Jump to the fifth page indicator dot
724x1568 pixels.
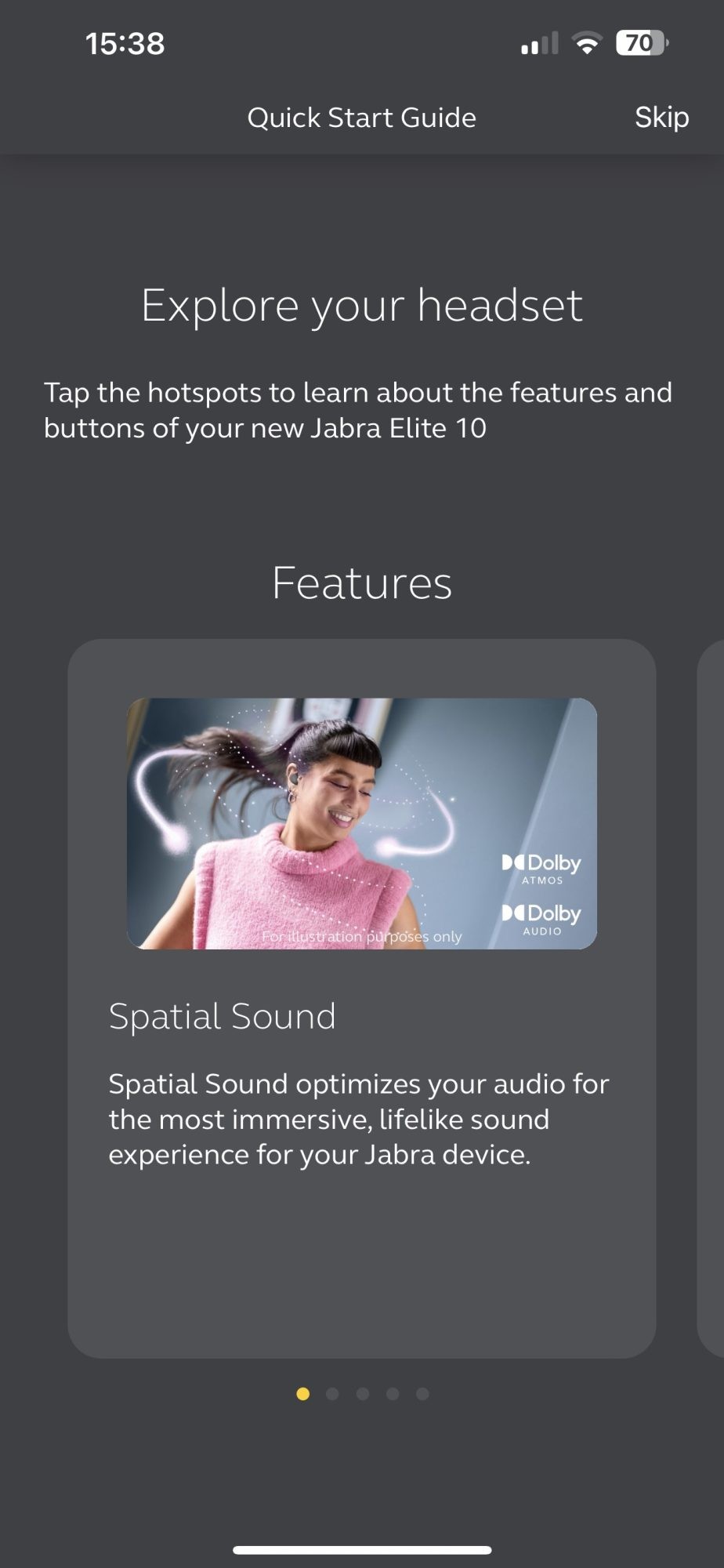click(x=422, y=1393)
